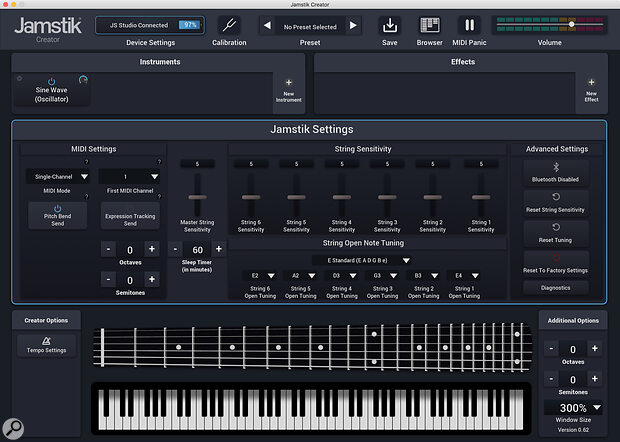This screenshot has width=620, height=442.
Task: Click Sine Wave instrument refresh icon
Action: tap(83, 80)
